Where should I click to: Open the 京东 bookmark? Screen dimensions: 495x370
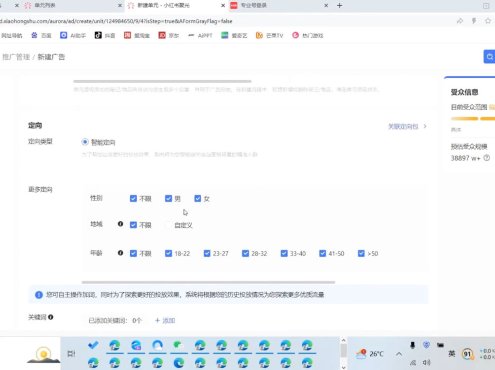coord(169,35)
